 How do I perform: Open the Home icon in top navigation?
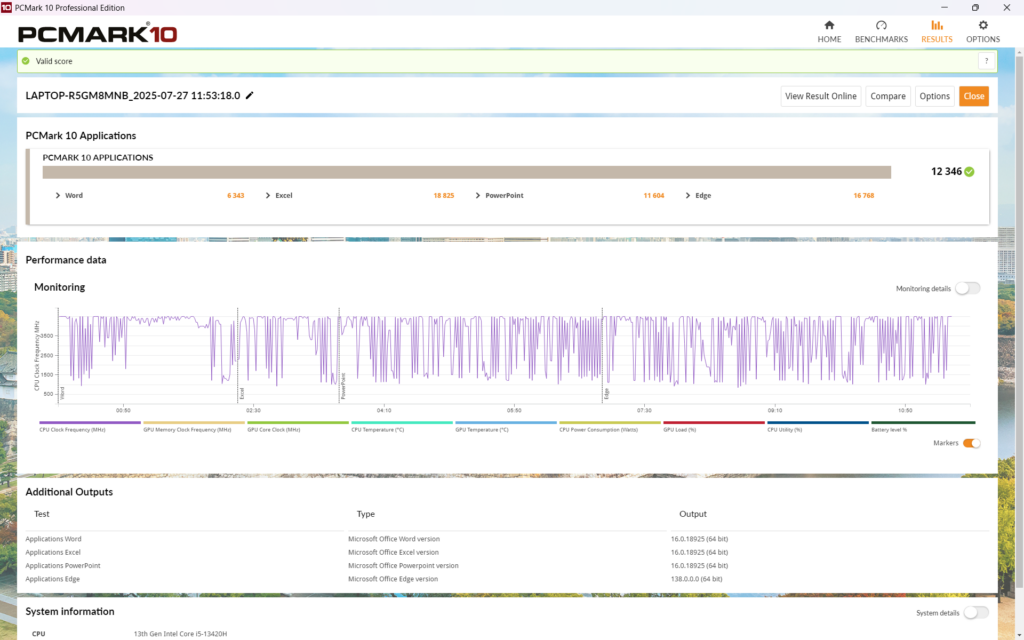(829, 25)
